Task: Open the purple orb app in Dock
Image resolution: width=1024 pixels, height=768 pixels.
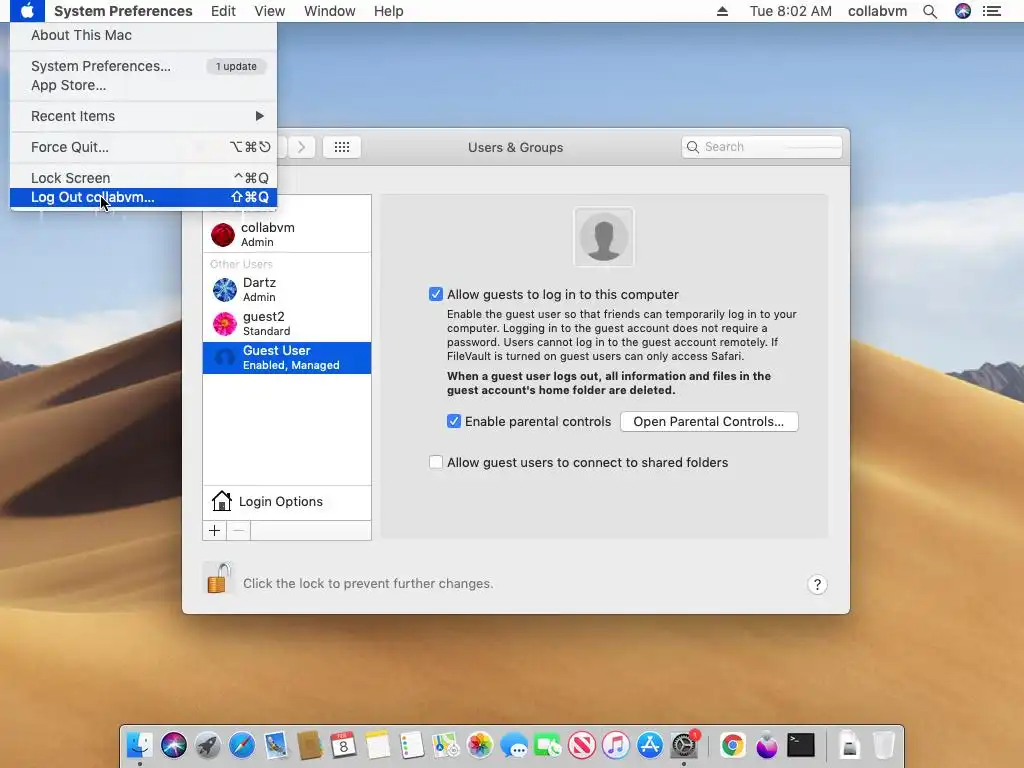Action: (x=767, y=745)
